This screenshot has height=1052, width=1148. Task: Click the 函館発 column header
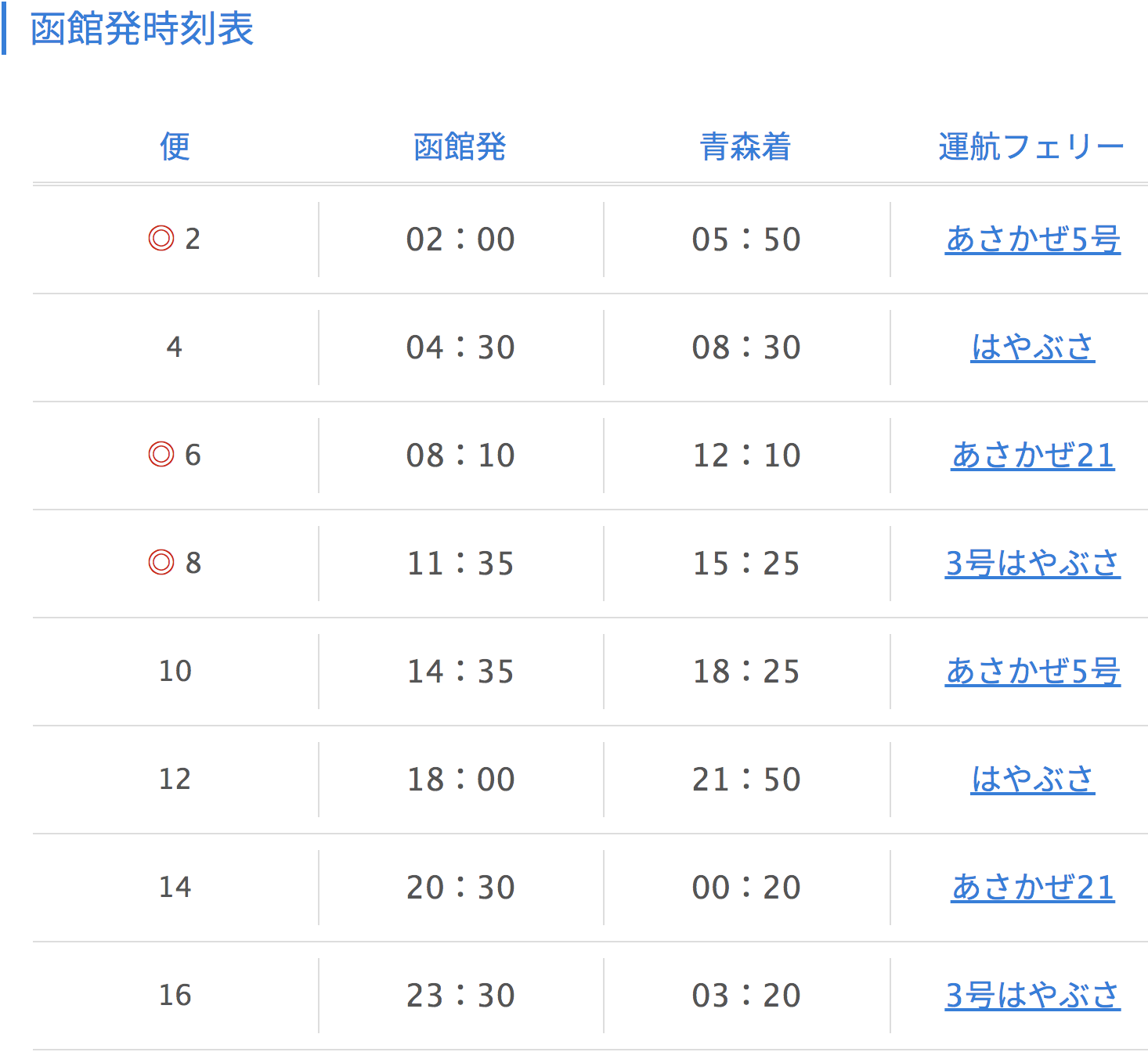pos(460,146)
